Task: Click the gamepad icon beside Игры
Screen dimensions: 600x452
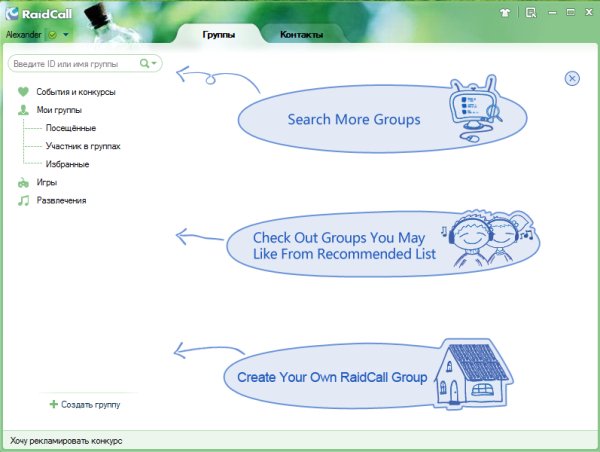Action: (23, 183)
